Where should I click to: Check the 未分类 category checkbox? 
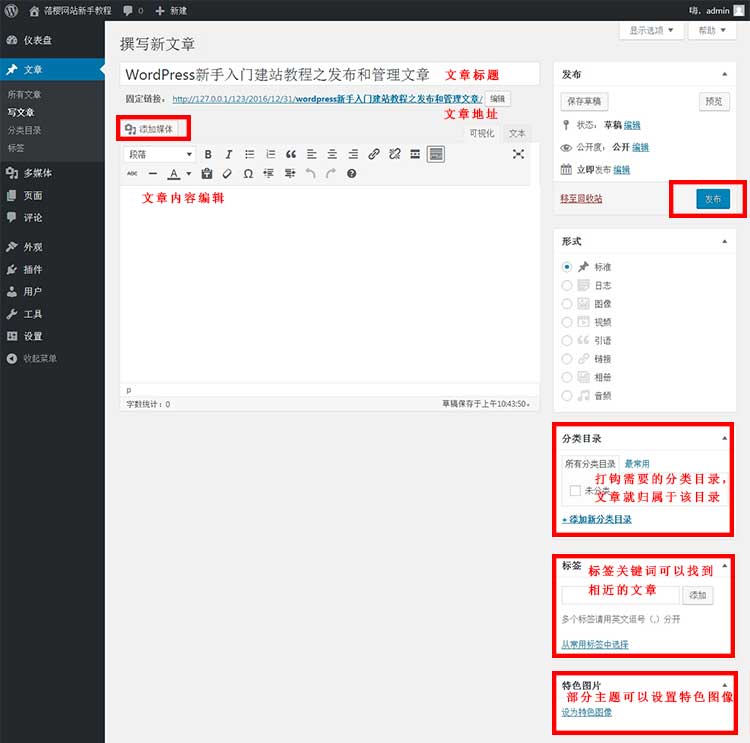click(x=575, y=491)
